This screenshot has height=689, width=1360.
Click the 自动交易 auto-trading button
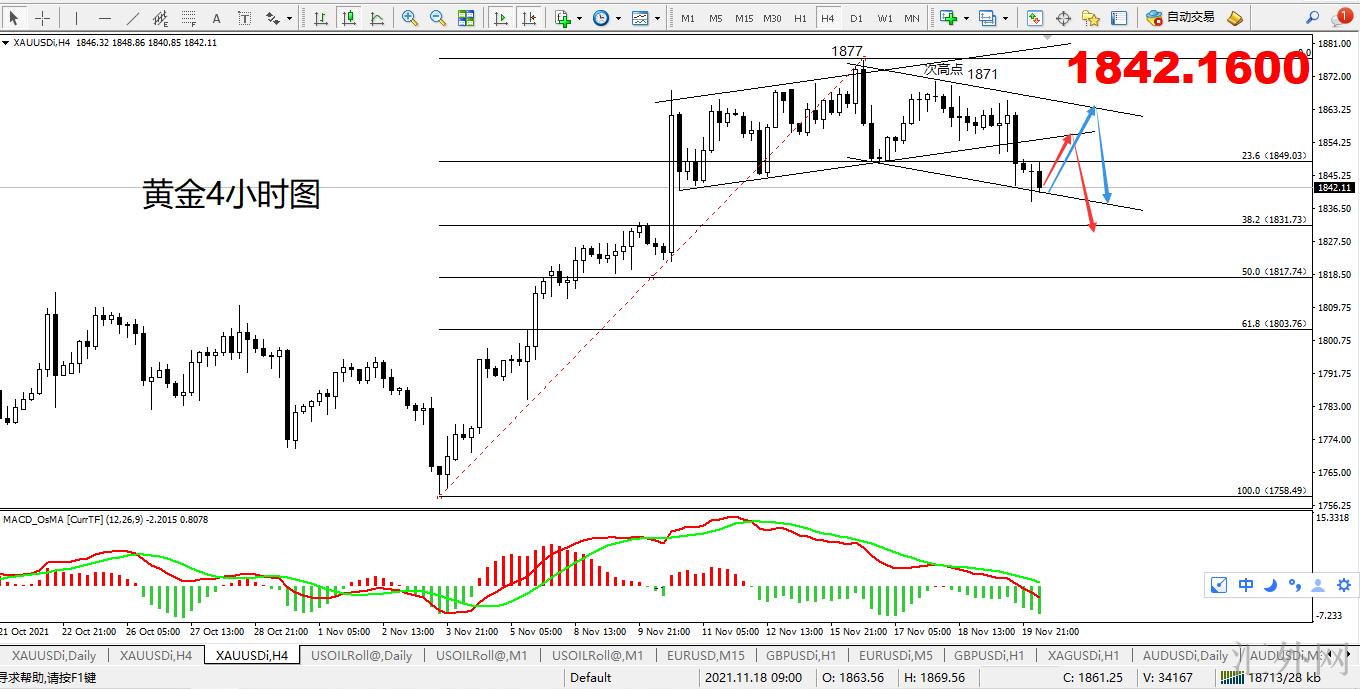point(1180,18)
